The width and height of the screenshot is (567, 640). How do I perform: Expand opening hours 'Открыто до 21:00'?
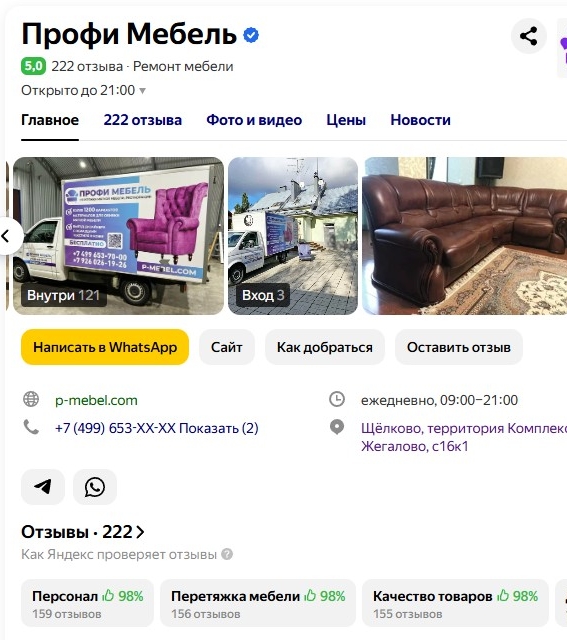click(x=83, y=90)
